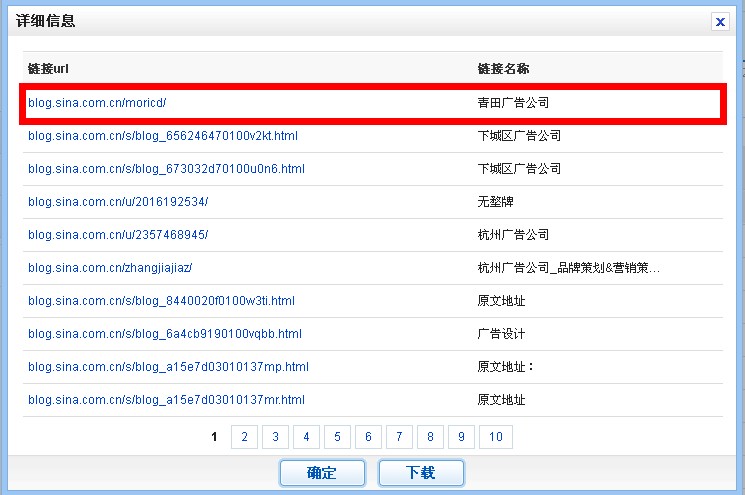Viewport: 745px width, 495px height.
Task: Open link blog_656246470100v2kt.html
Action: [x=163, y=136]
